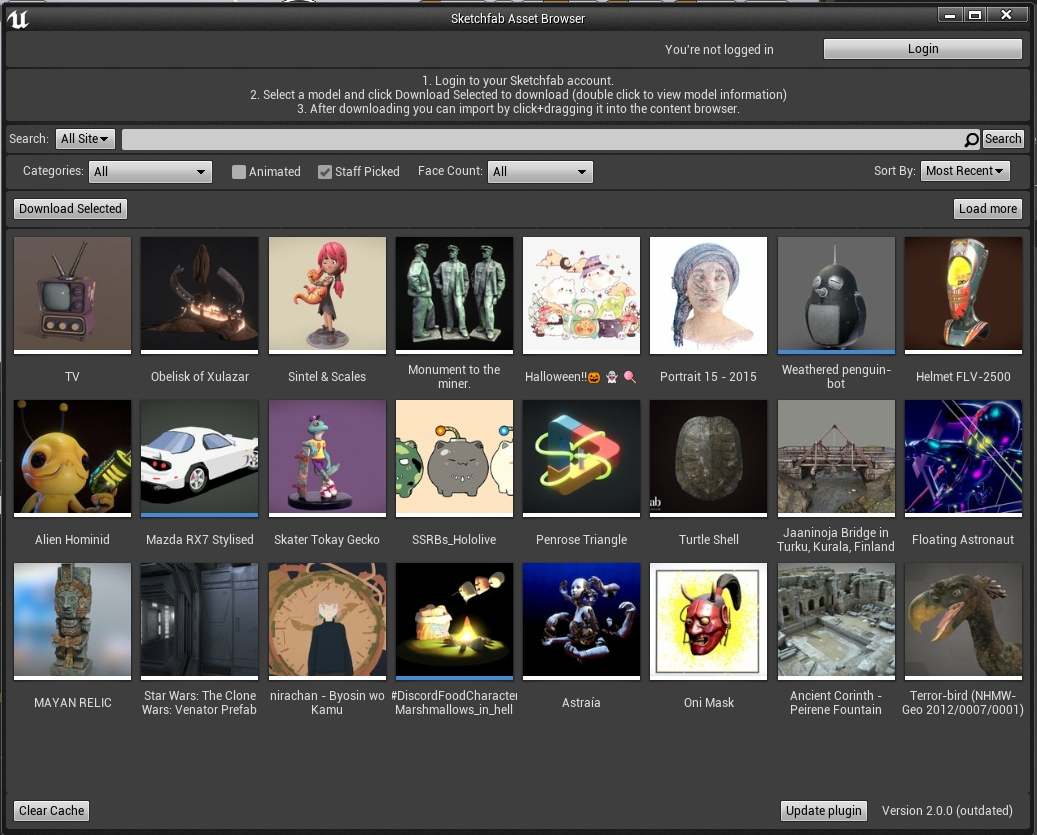
Task: Select Obelisk of Xulazar thumbnail
Action: 200,295
